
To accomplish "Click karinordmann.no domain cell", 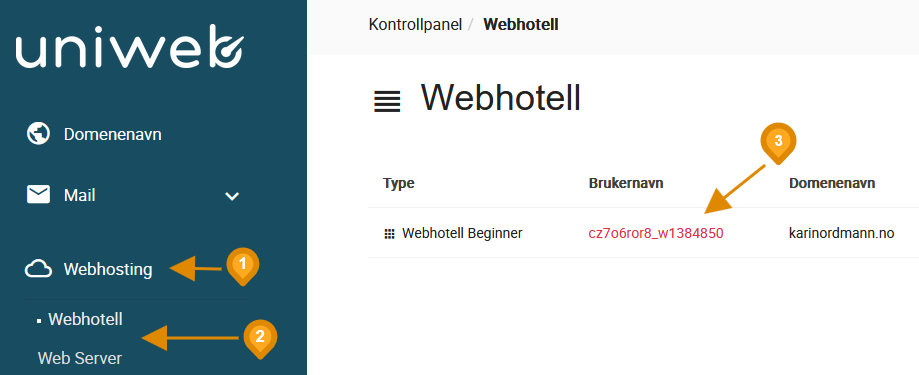I will [x=842, y=233].
